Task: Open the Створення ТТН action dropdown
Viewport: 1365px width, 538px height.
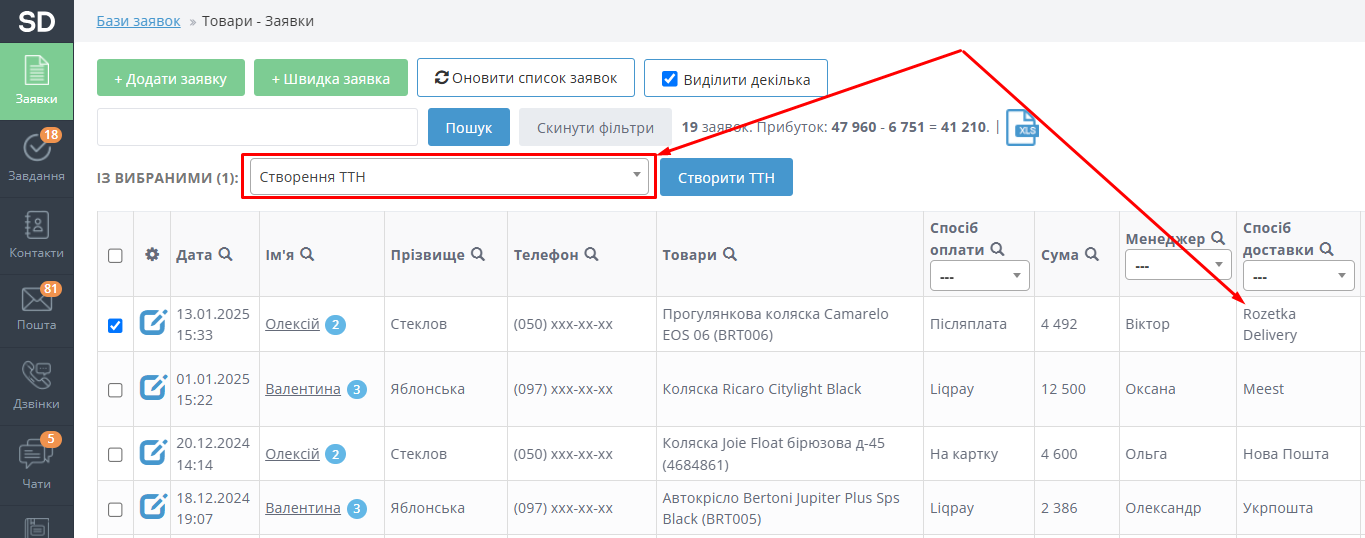Action: [449, 177]
